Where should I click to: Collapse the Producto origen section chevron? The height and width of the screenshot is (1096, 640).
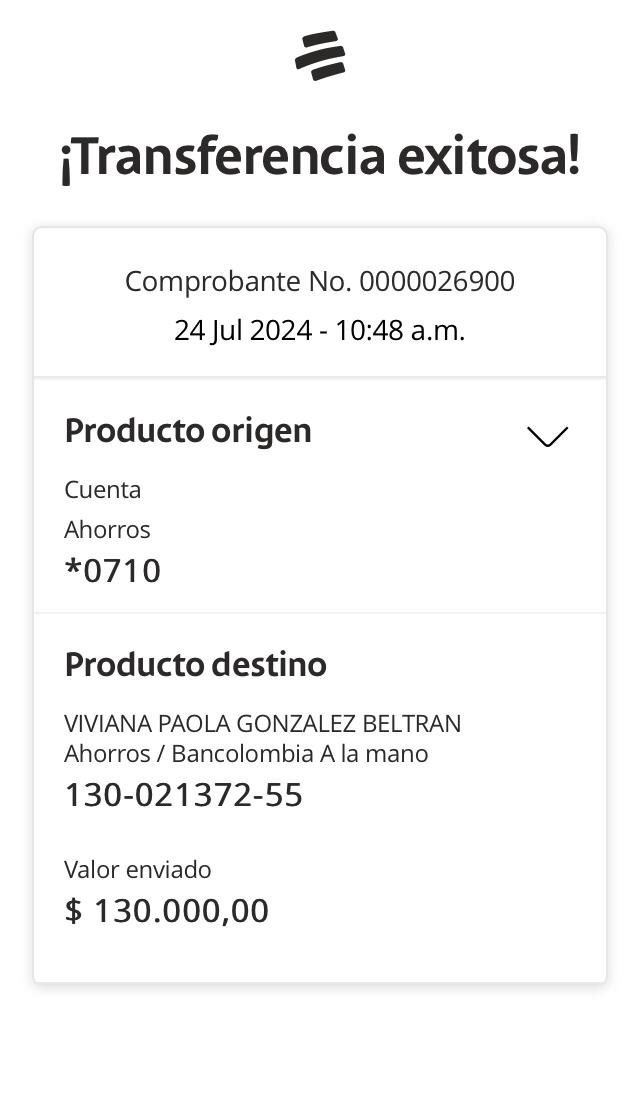click(547, 436)
